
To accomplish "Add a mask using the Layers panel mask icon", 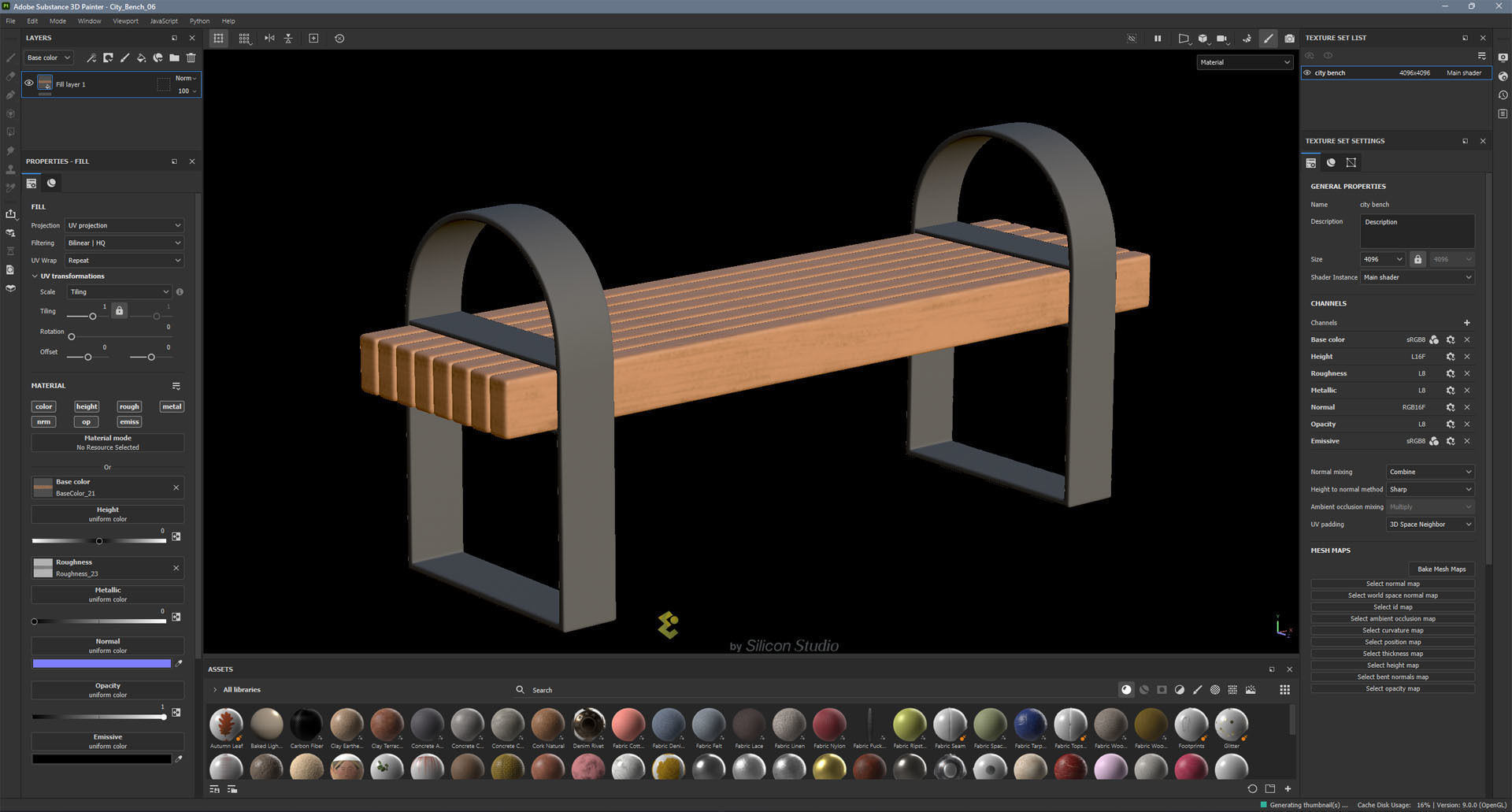I will point(108,57).
